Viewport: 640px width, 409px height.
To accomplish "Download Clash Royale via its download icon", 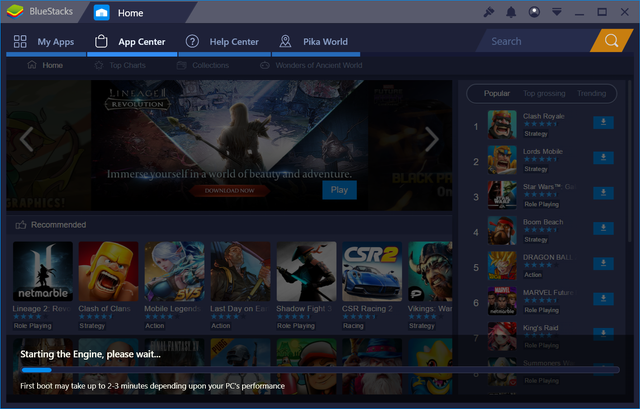I will [603, 122].
